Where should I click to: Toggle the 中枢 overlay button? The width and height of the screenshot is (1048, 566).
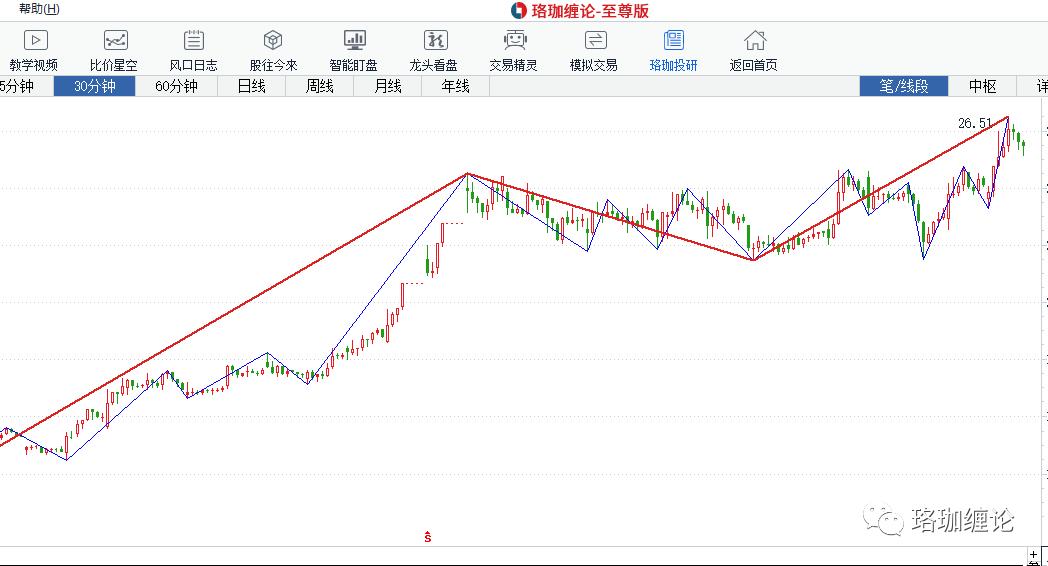pos(982,86)
